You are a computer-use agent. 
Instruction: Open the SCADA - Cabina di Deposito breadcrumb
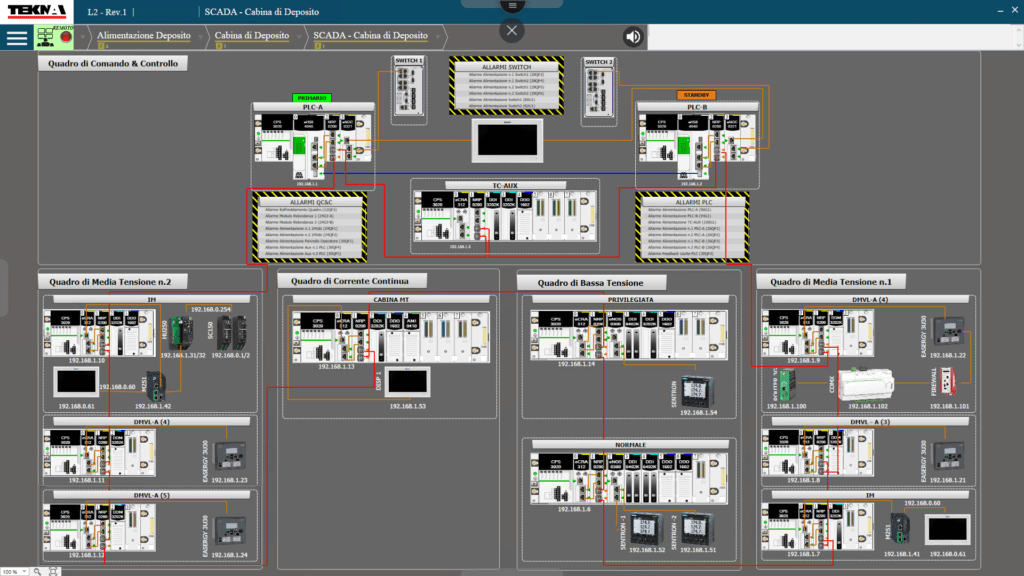point(371,36)
